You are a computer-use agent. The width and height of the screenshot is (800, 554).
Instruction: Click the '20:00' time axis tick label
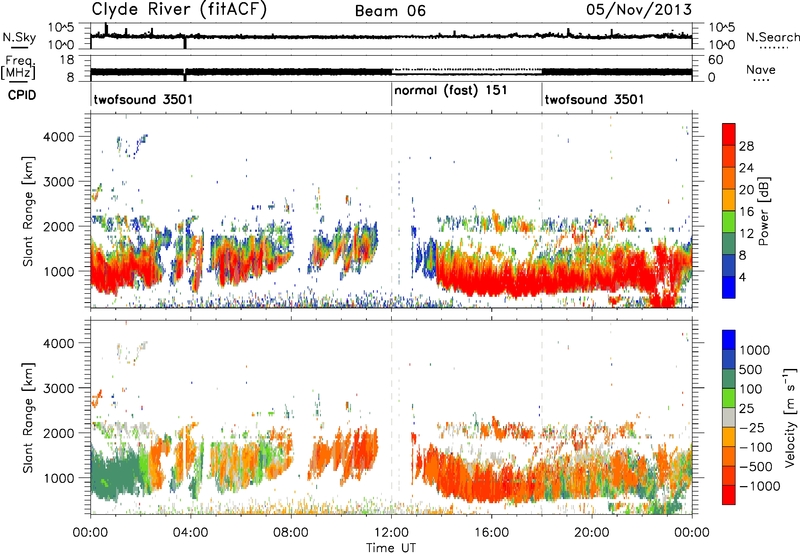point(592,533)
